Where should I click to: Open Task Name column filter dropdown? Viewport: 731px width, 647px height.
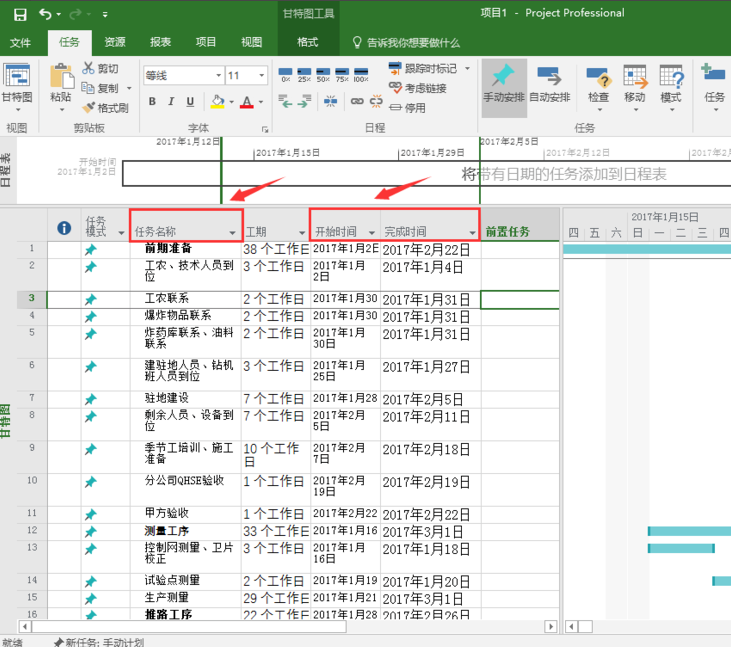pyautogui.click(x=233, y=232)
